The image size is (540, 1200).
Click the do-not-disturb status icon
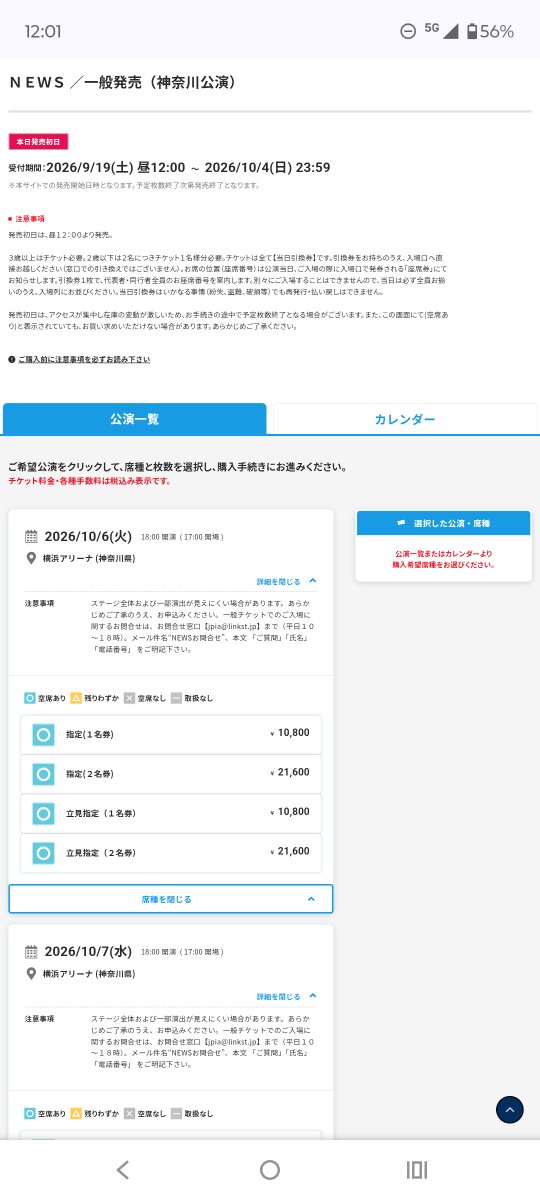[408, 32]
